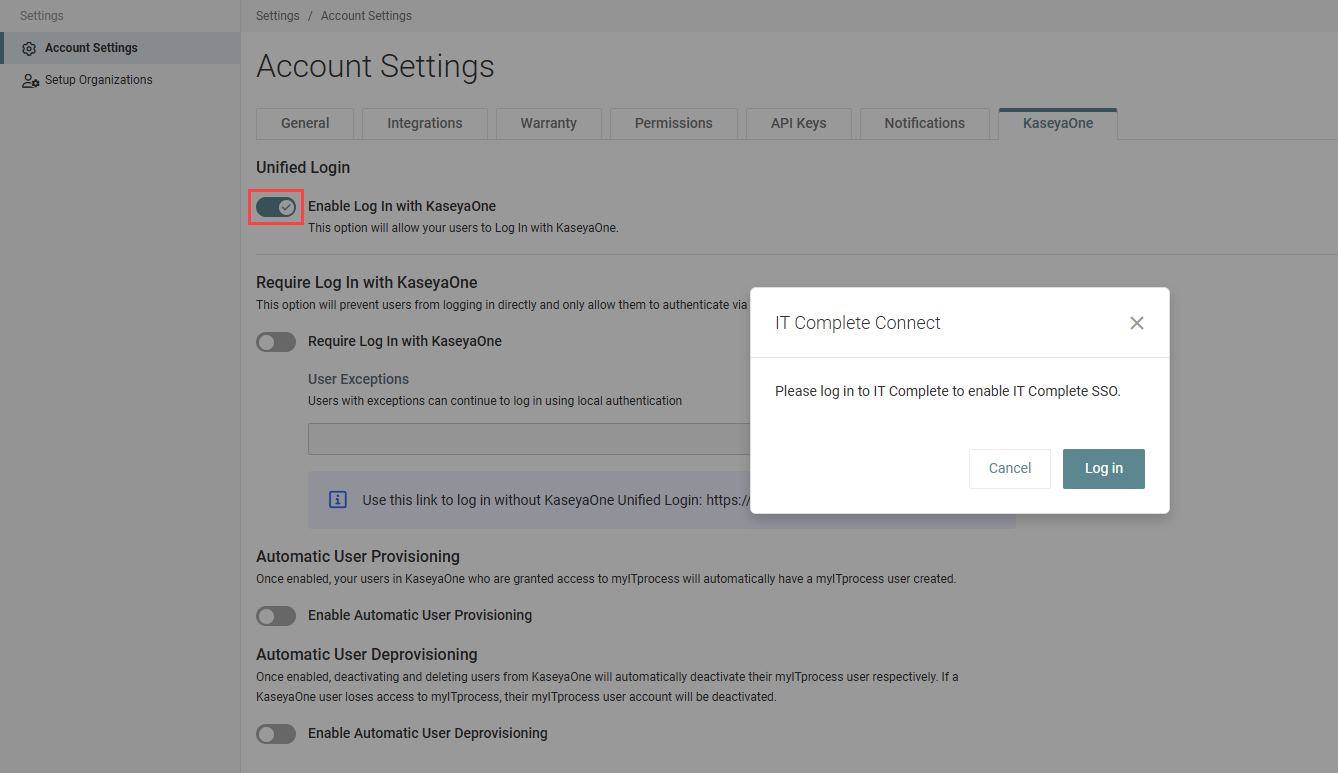Click Cancel in the dialog
Screen dimensions: 1338x773
(1009, 469)
